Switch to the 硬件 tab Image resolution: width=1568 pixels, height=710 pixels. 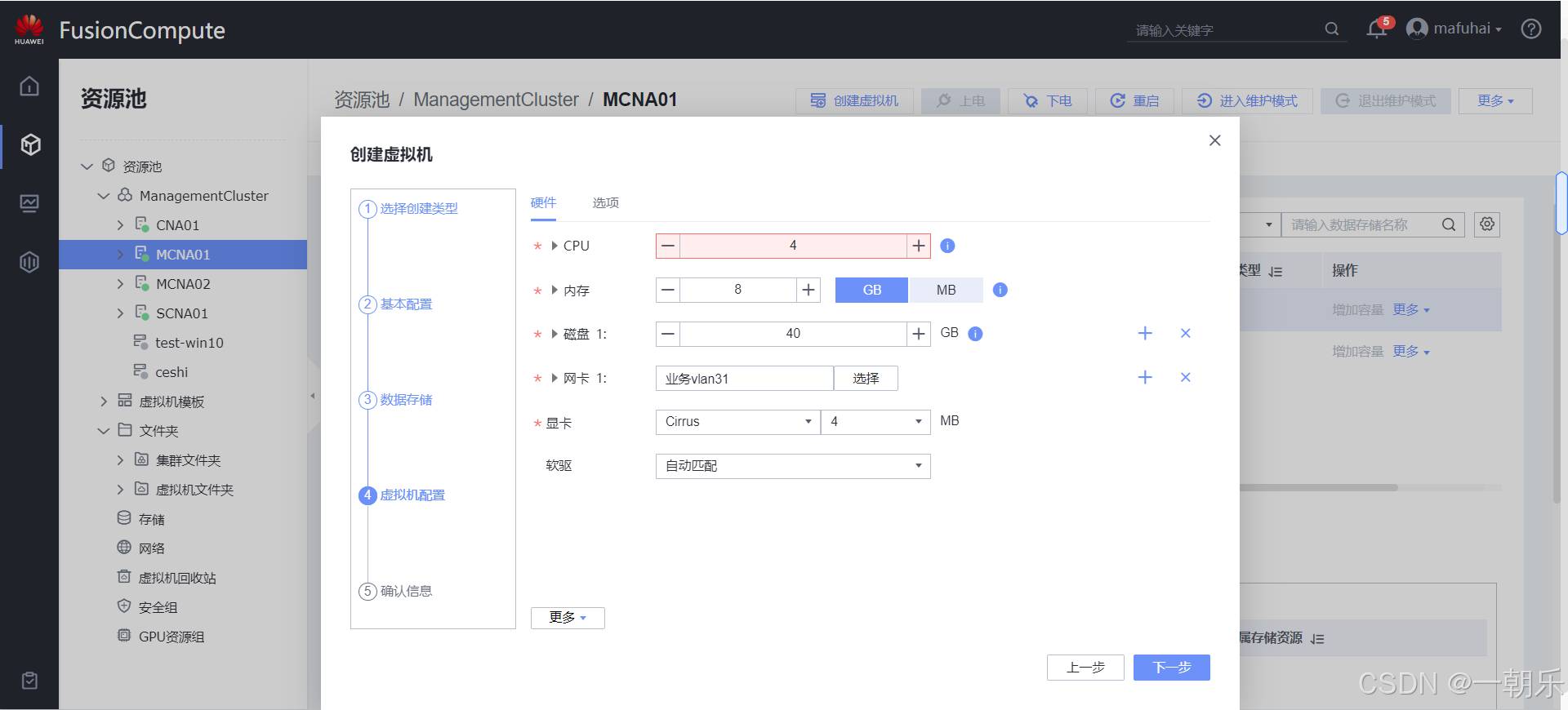coord(543,202)
